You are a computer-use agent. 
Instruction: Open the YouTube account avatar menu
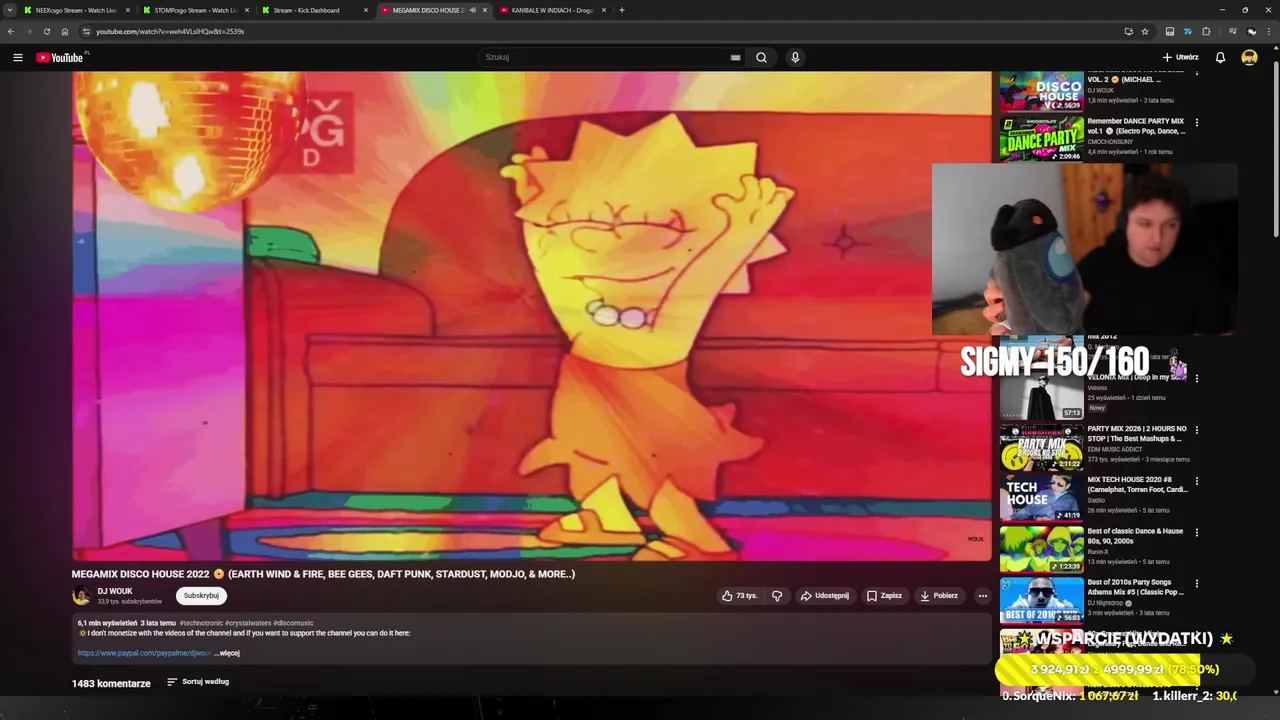click(x=1249, y=57)
